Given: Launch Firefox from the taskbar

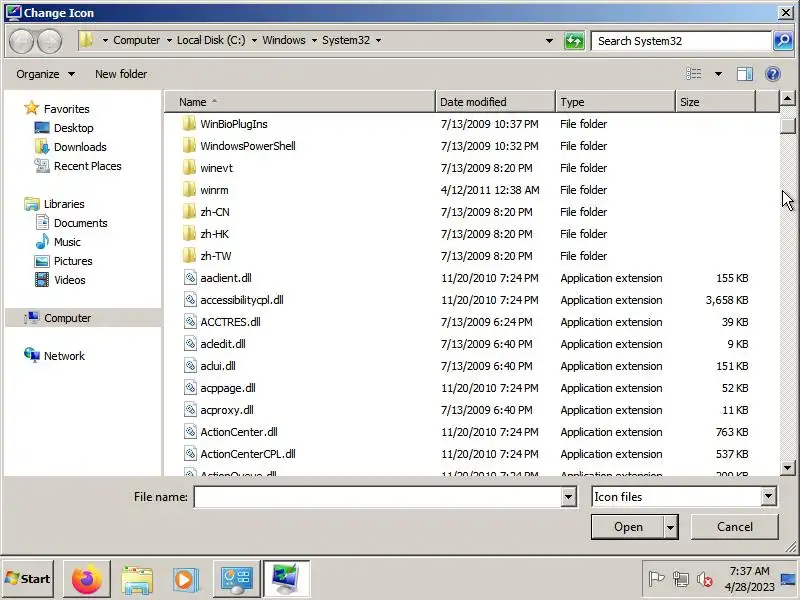Looking at the screenshot, I should pyautogui.click(x=86, y=579).
